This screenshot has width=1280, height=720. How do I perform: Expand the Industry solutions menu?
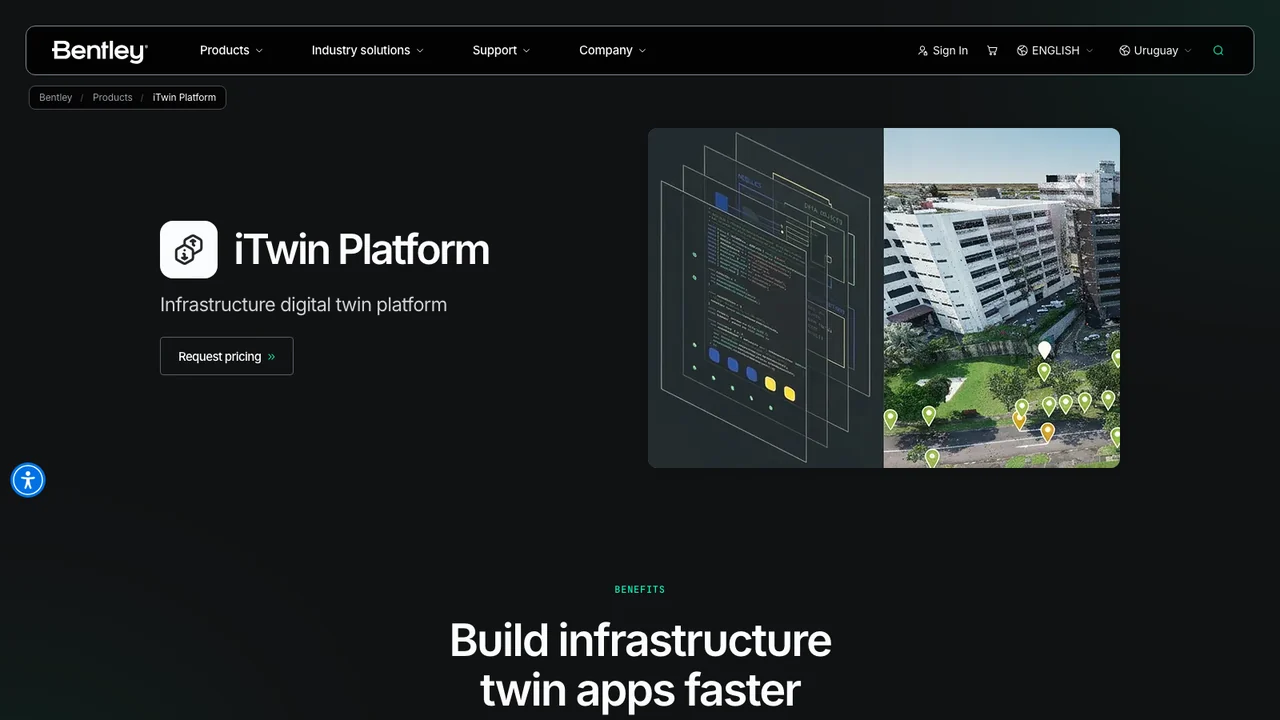(x=367, y=50)
